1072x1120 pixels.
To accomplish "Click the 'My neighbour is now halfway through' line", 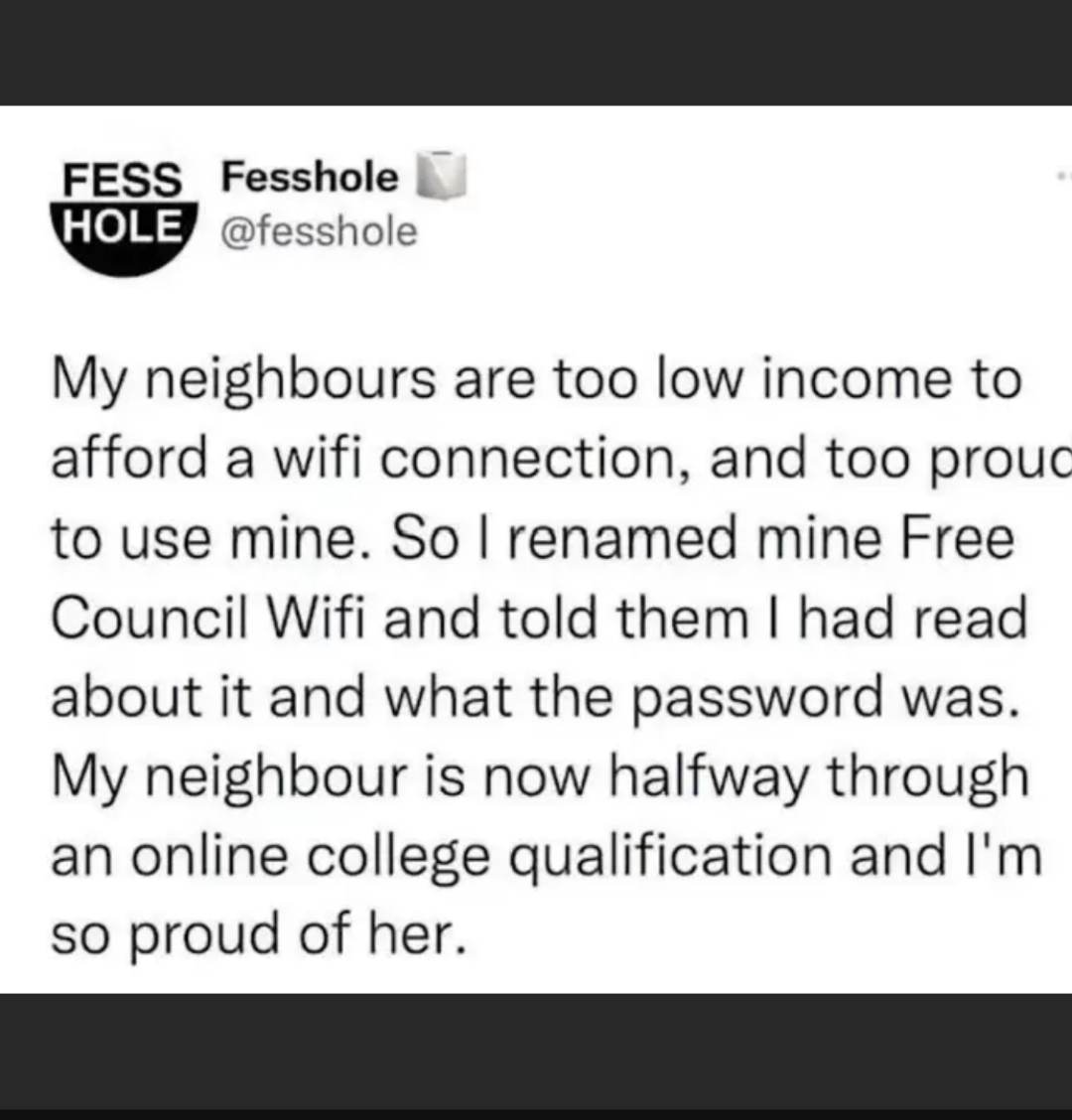I will pyautogui.click(x=538, y=774).
